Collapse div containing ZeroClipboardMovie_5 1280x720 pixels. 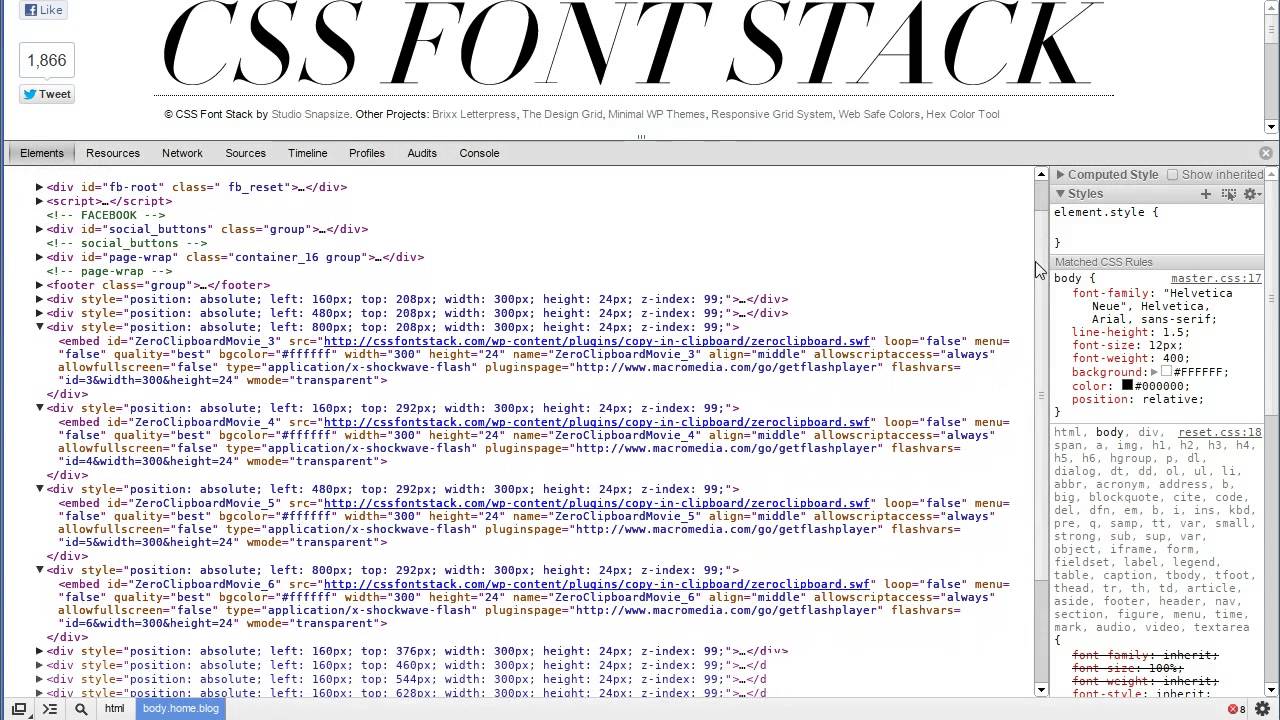[x=39, y=489]
